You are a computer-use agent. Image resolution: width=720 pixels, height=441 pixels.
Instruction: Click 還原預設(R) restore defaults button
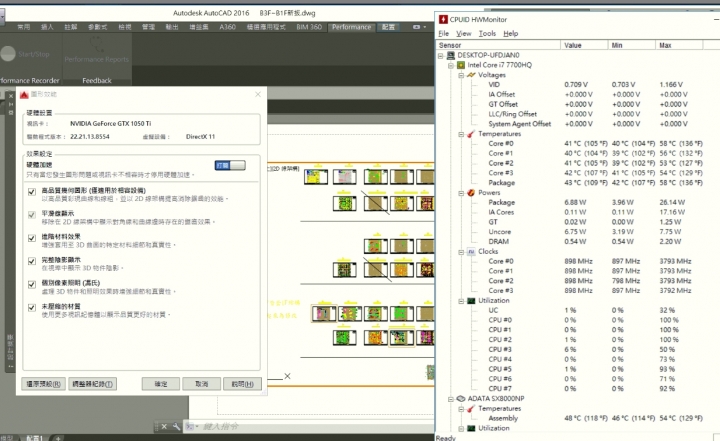click(x=43, y=384)
